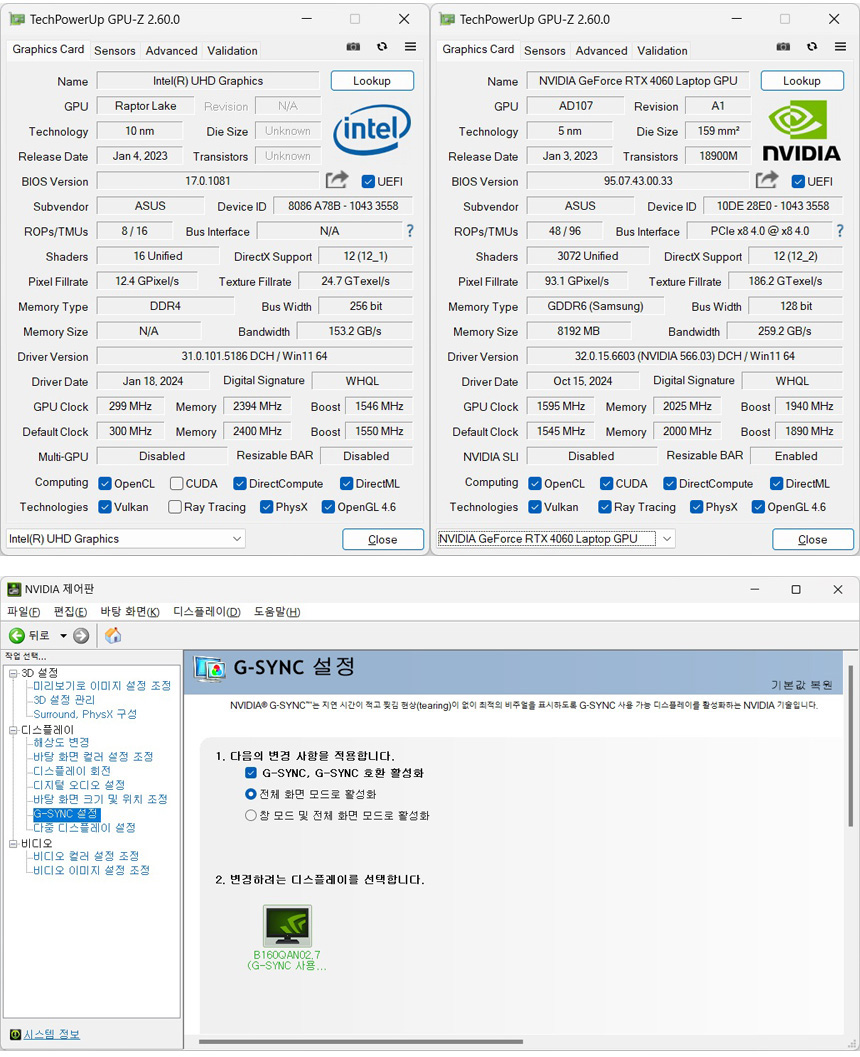
Task: Click Lookup button in NVIDIA GPU-Z window
Action: point(802,81)
